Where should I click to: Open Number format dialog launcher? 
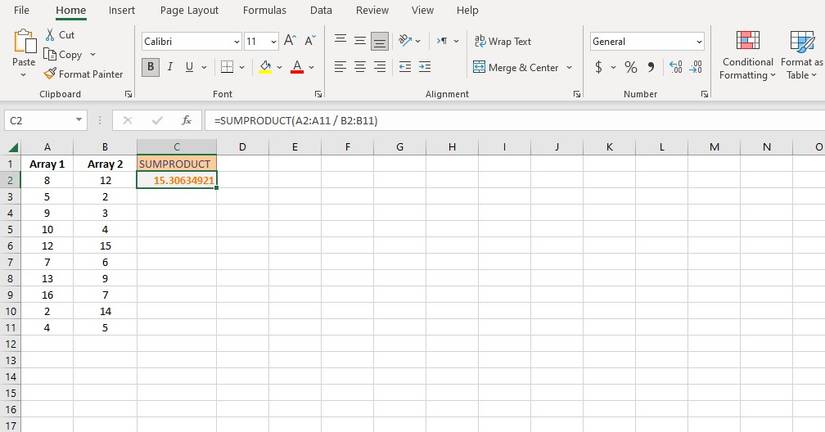704,94
